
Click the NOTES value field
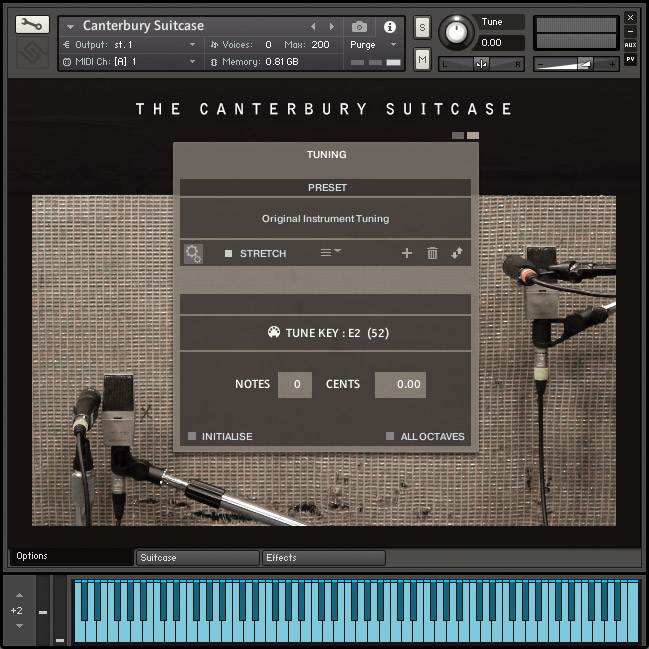tap(295, 385)
